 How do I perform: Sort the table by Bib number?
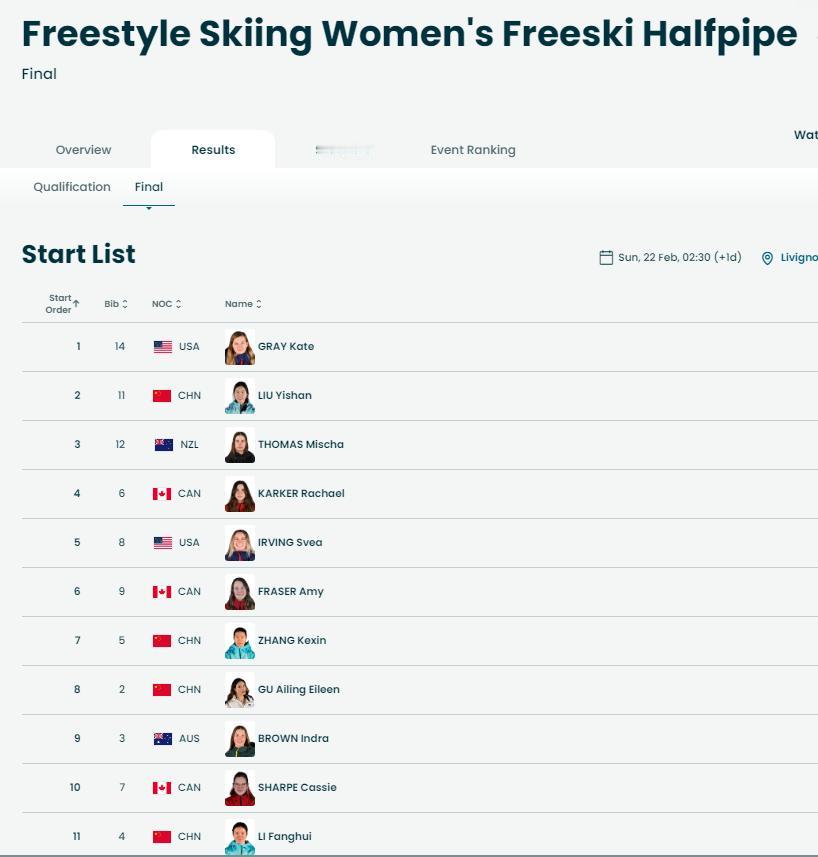[116, 304]
